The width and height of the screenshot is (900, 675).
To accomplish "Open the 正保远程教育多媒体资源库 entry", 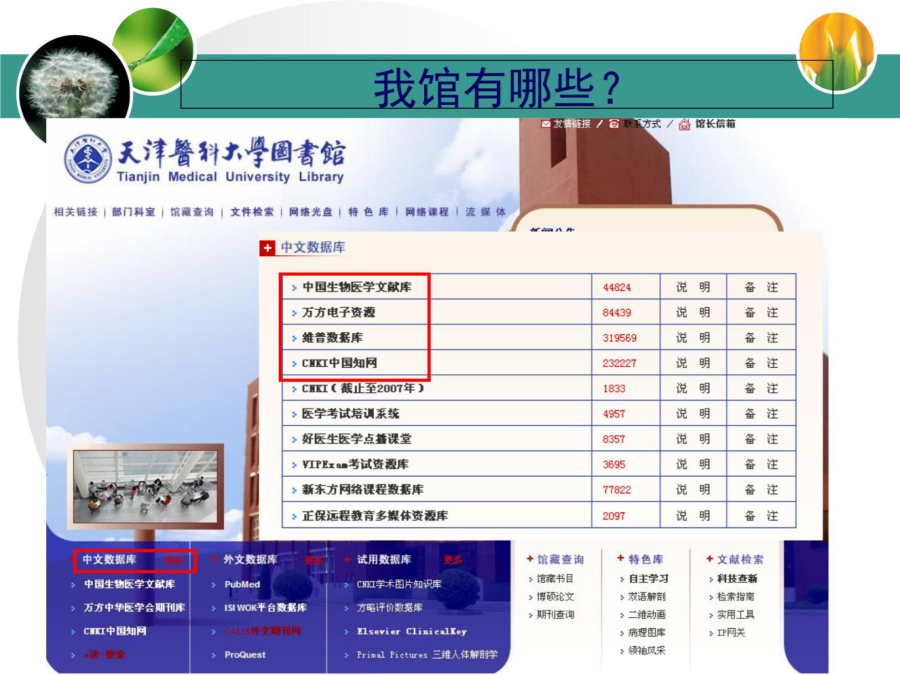I will [375, 515].
